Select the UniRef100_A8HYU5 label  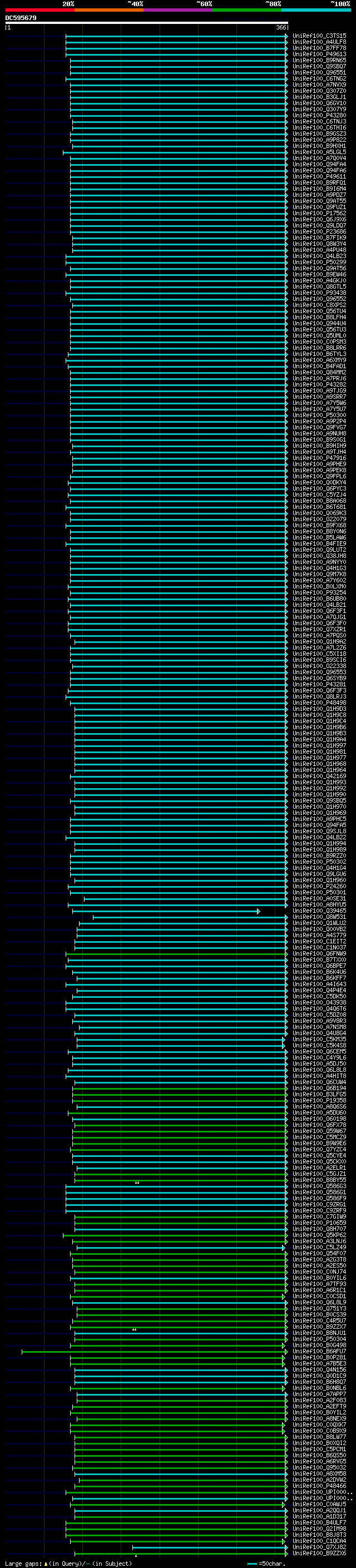(x=319, y=905)
